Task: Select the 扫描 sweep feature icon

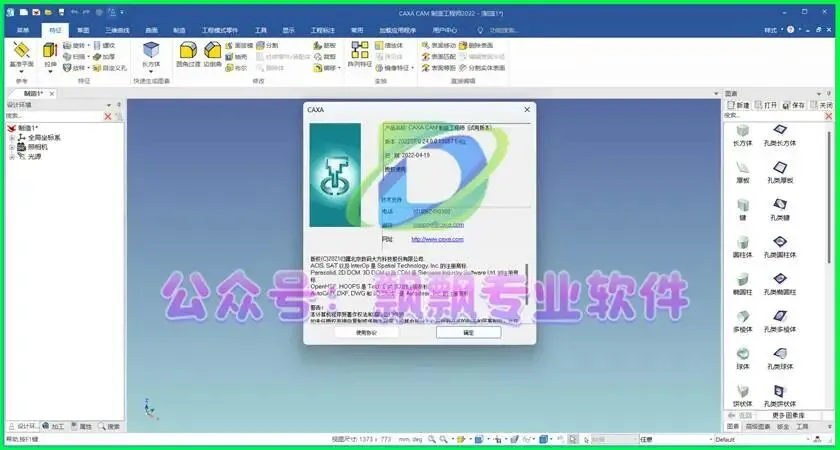Action: tap(67, 57)
